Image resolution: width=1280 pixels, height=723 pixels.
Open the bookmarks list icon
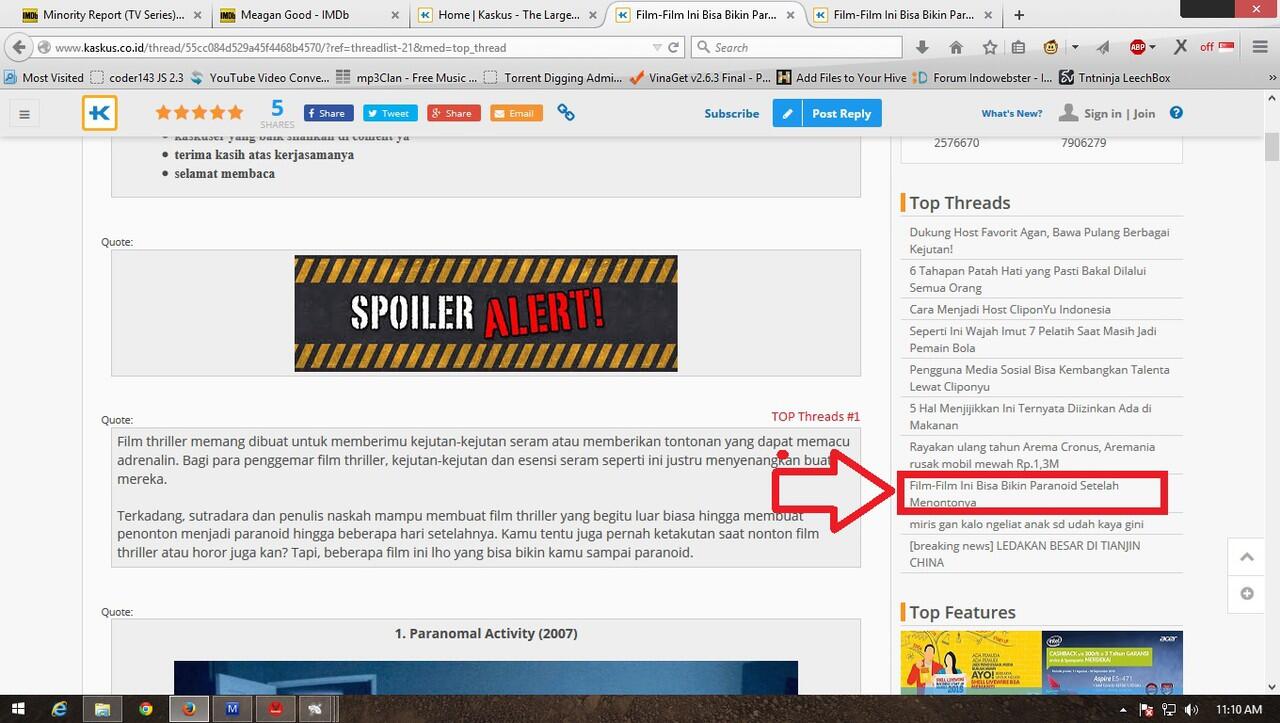[1019, 47]
